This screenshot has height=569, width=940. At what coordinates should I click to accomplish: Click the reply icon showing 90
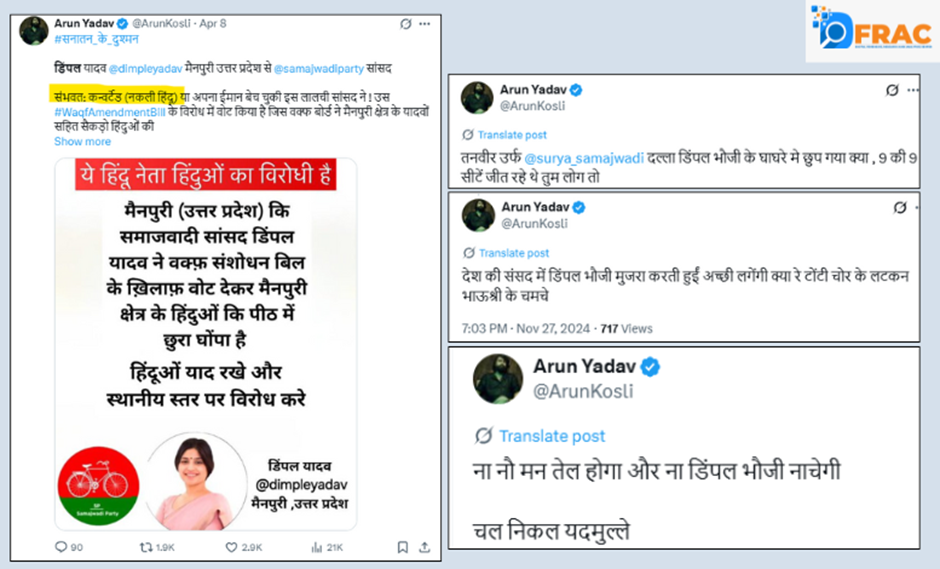(x=61, y=547)
